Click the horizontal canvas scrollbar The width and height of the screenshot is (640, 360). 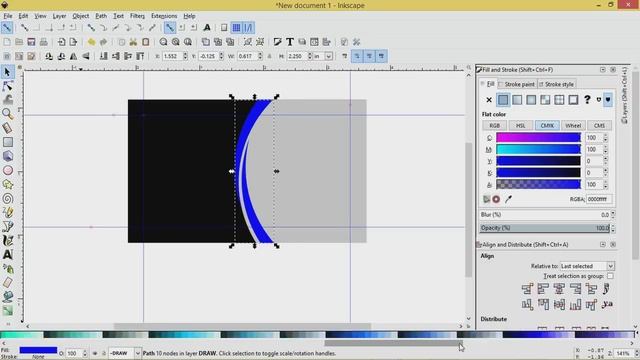click(x=242, y=326)
